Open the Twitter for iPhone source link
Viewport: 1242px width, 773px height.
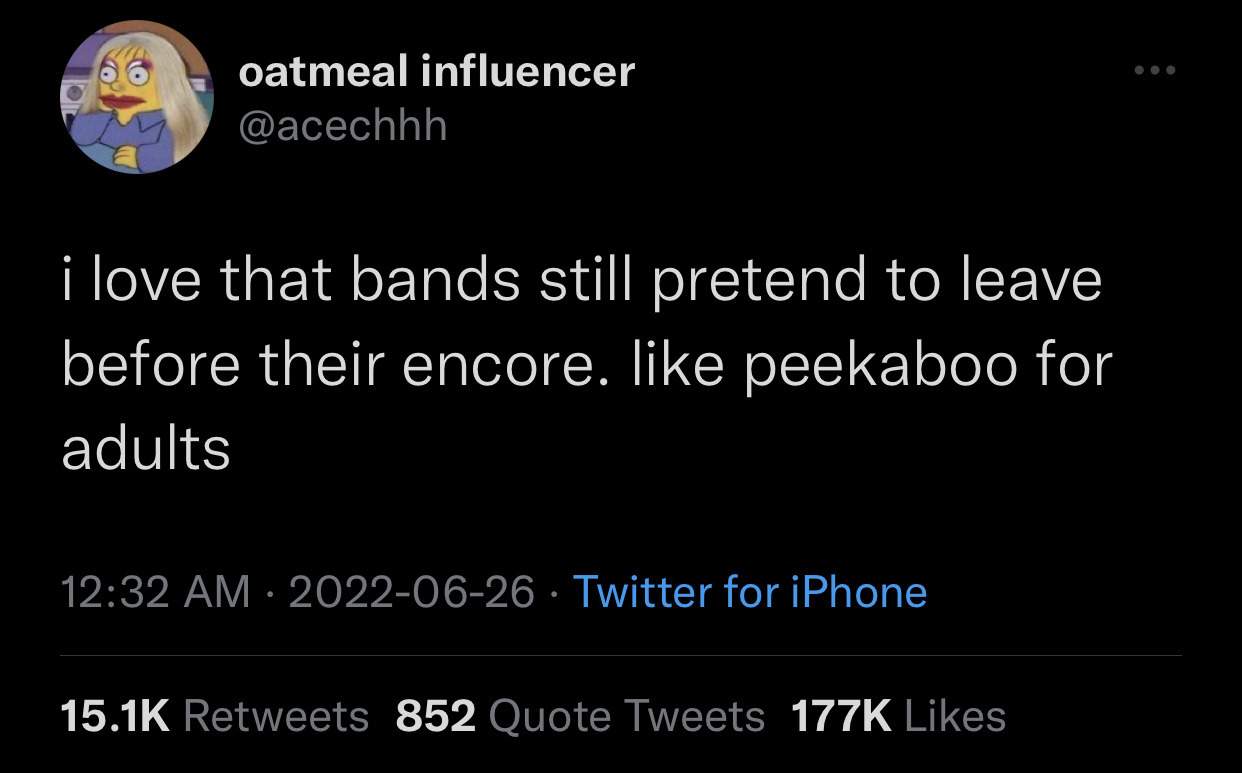[x=750, y=592]
